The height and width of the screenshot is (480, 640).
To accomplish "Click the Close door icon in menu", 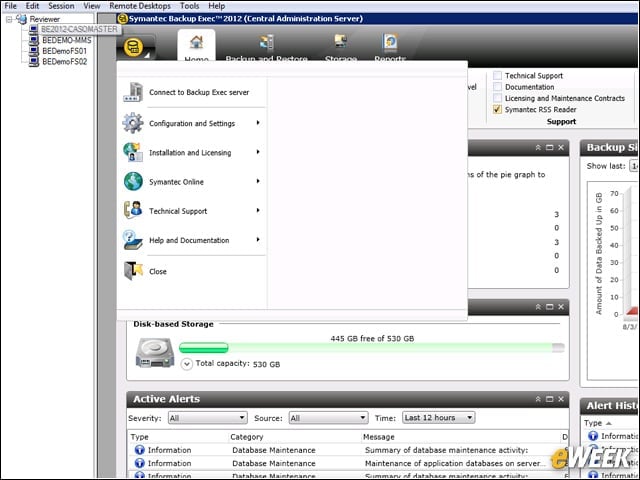I will click(133, 271).
